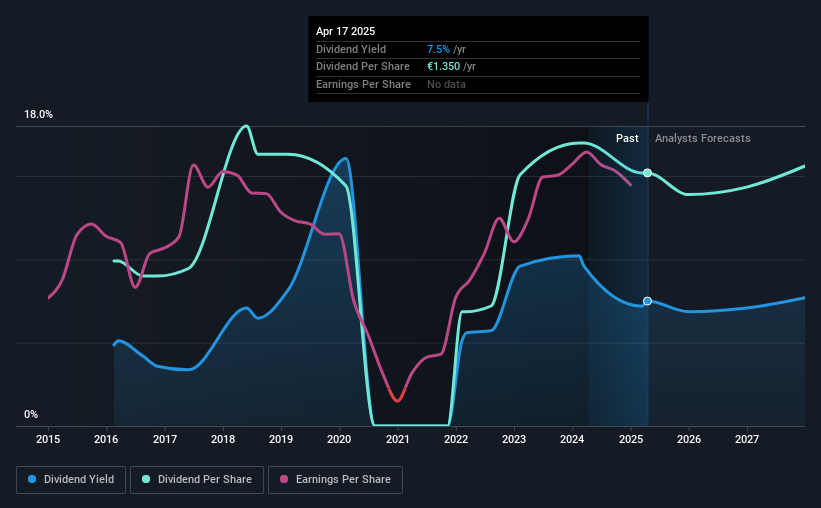821x508 pixels.
Task: Click the 2021 x-axis label
Action: [397, 439]
